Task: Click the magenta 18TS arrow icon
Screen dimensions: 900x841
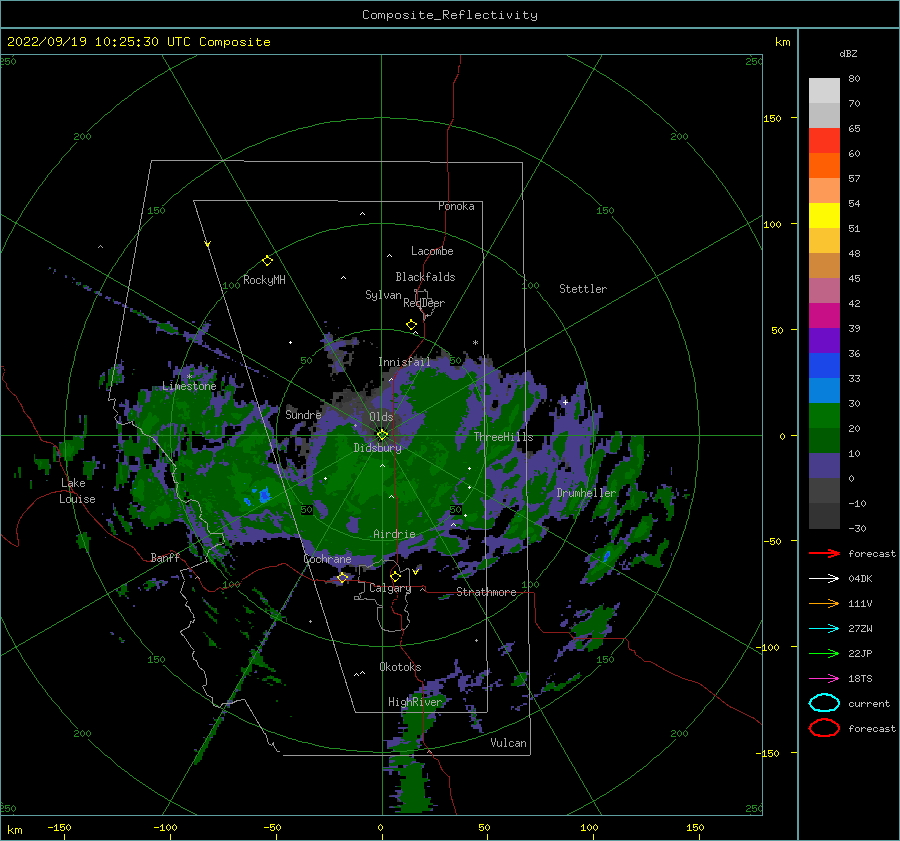Action: tap(824, 679)
